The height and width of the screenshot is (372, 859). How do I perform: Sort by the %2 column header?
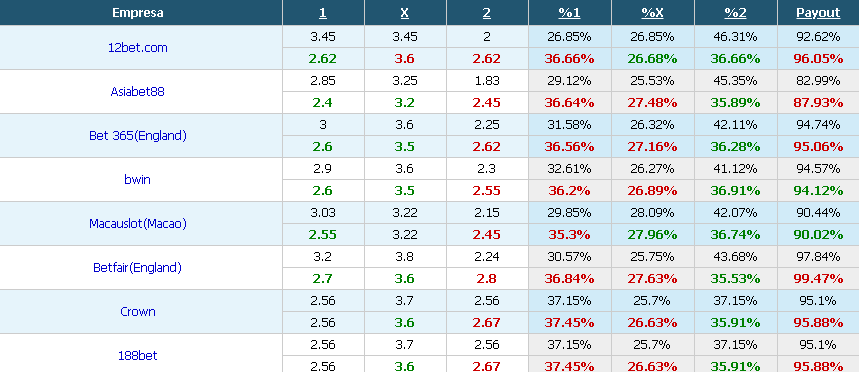point(735,13)
